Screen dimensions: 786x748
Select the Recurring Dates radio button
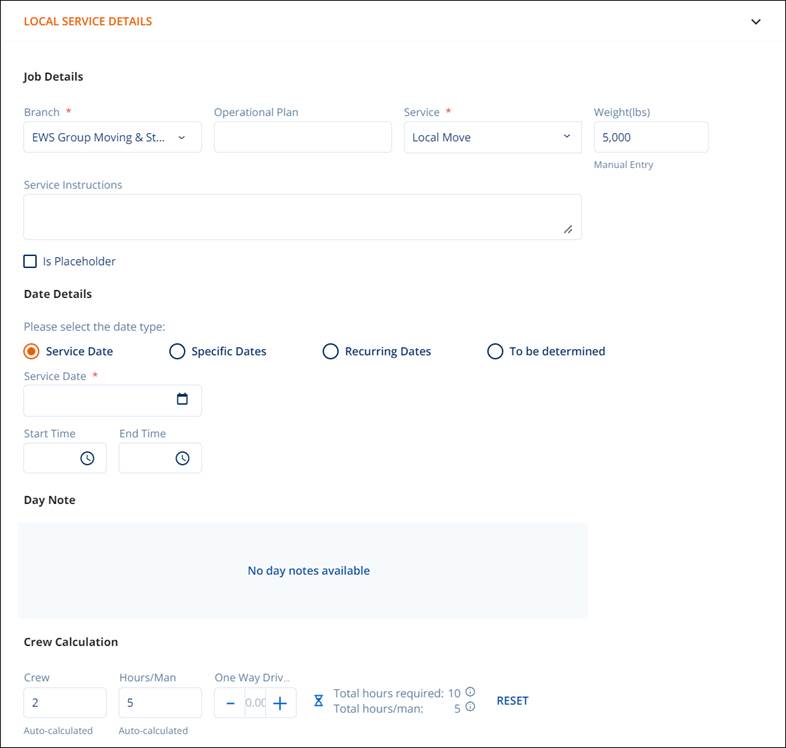pyautogui.click(x=330, y=351)
